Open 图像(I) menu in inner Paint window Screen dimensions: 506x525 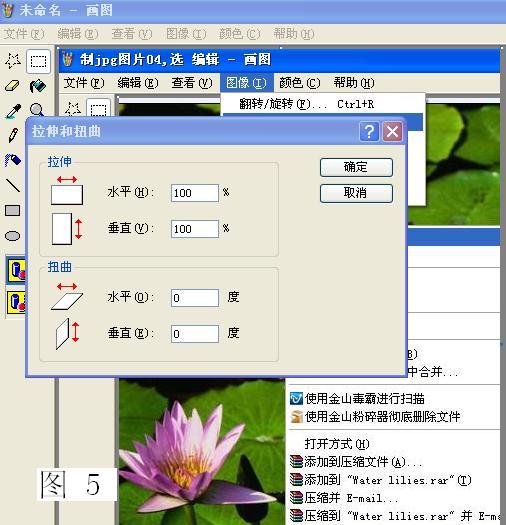(x=246, y=83)
